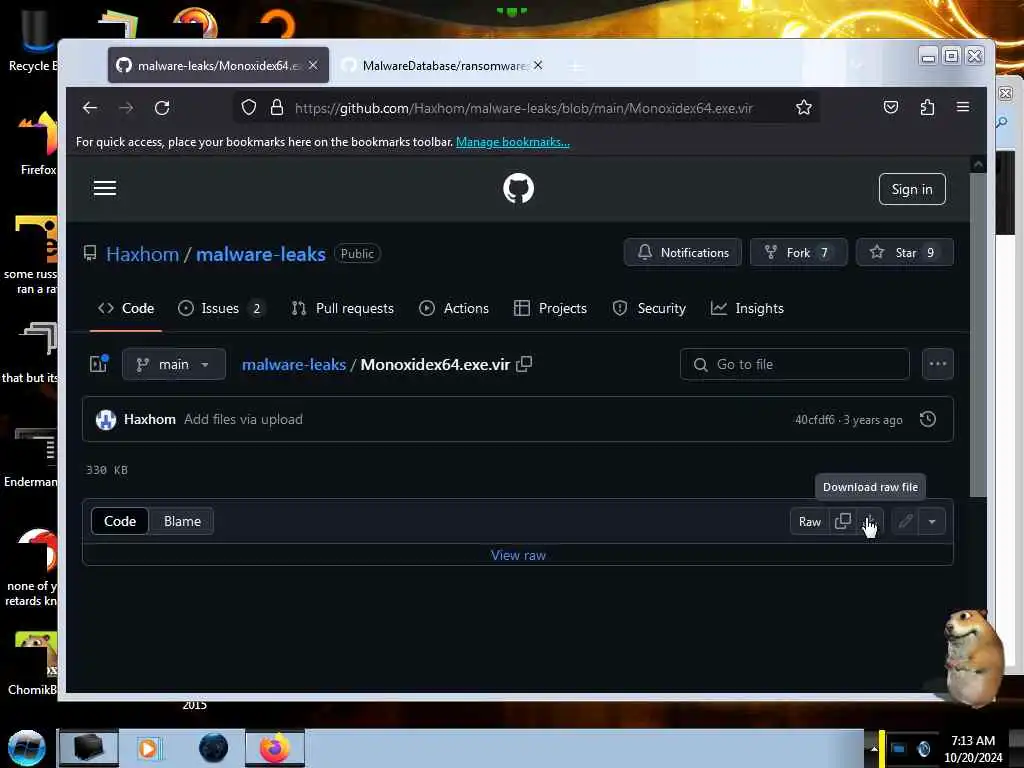Open malware-leaks breadcrumb link
1024x768 pixels.
tap(294, 364)
